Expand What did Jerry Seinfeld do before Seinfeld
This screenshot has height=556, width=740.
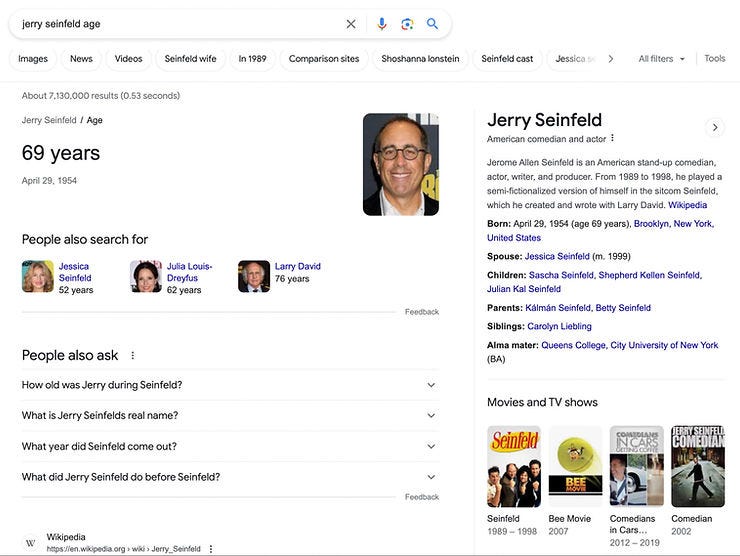[230, 477]
